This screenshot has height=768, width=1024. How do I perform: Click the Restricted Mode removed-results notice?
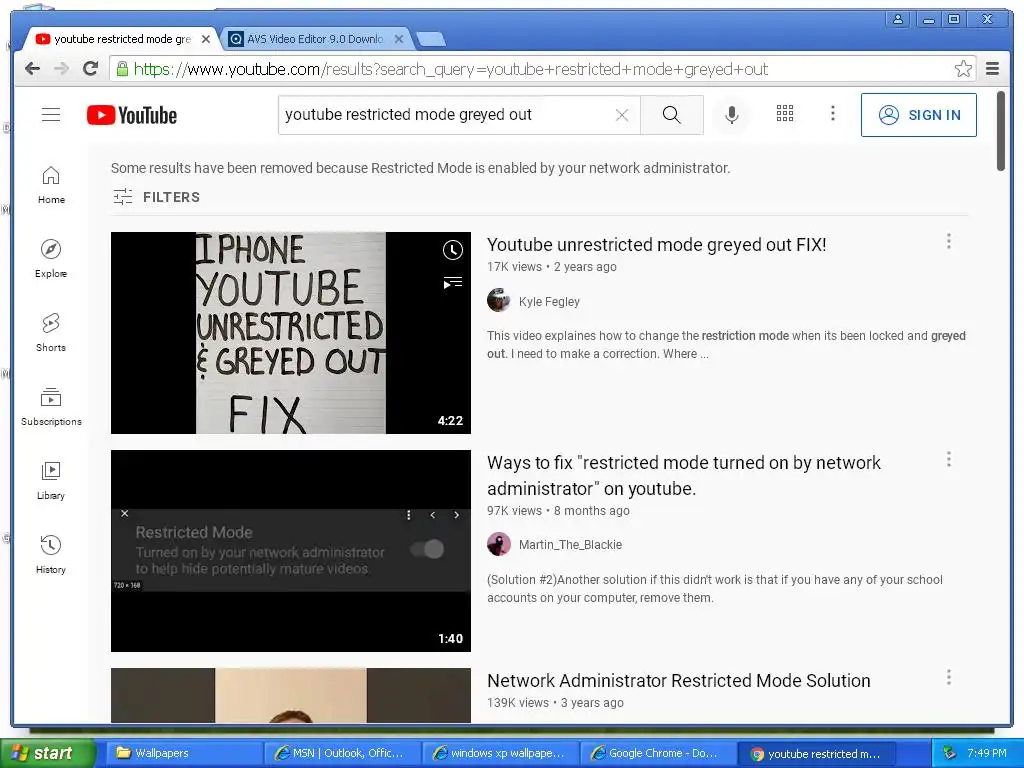(x=421, y=168)
